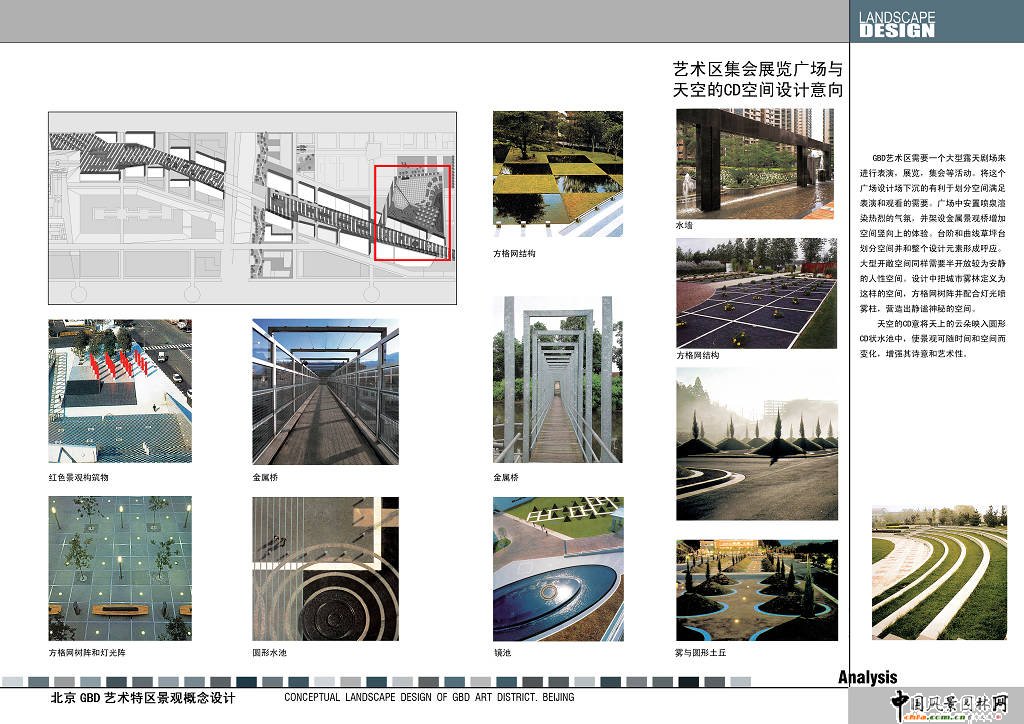The height and width of the screenshot is (724, 1024).
Task: Click the red landscape structure photo
Action: coord(120,391)
